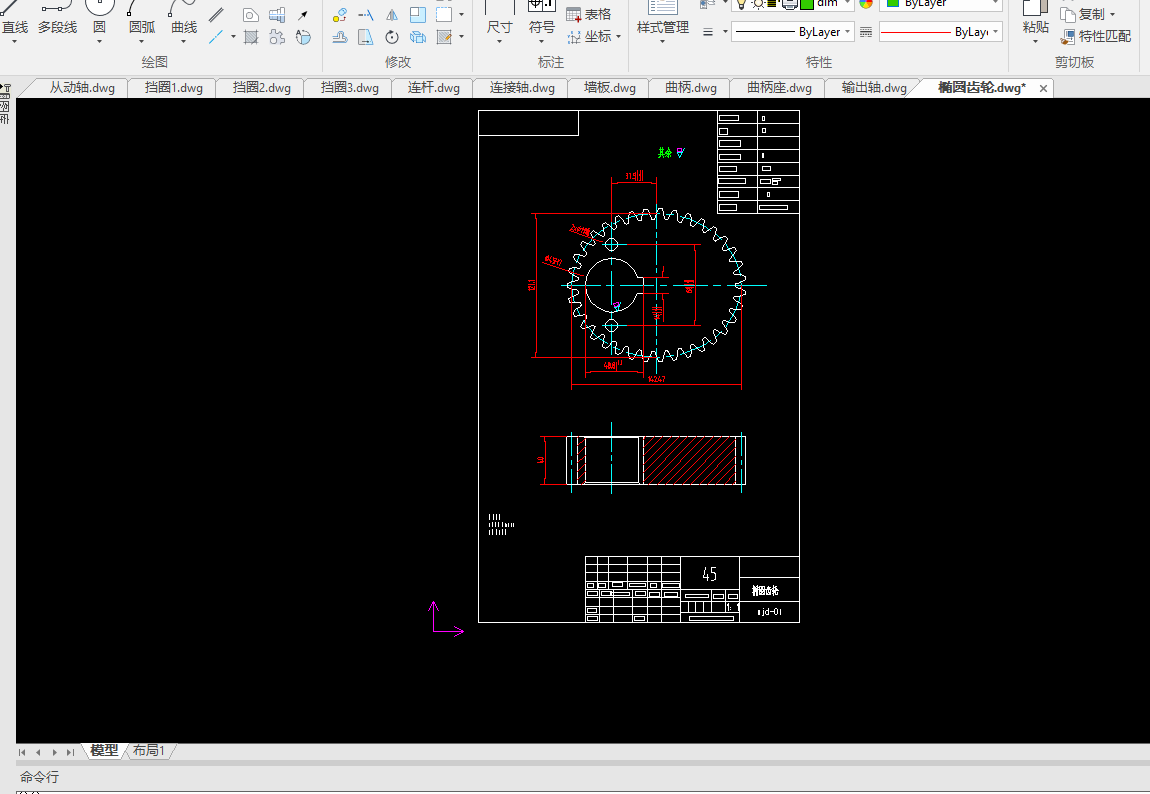
Task: Toggle the layer on/off light bulb
Action: pos(741,4)
